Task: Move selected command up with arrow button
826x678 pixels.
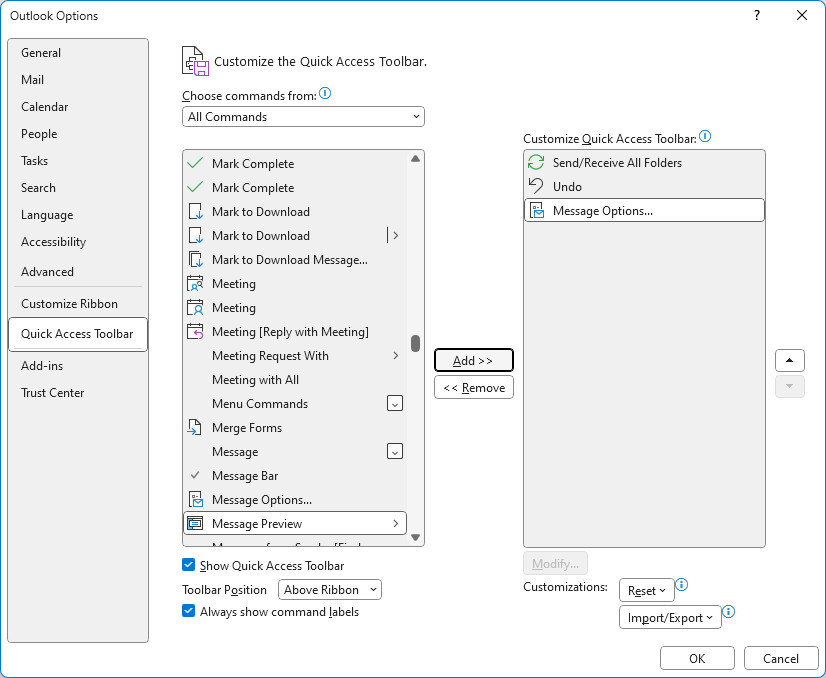Action: (789, 360)
